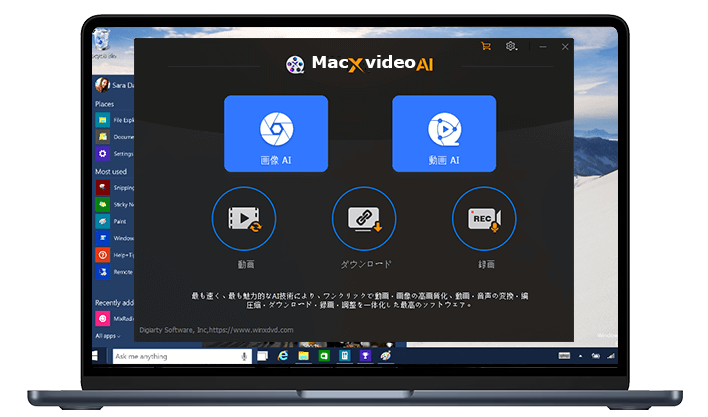
Task: Open the shopping cart in MacX Video AI
Action: pyautogui.click(x=486, y=46)
